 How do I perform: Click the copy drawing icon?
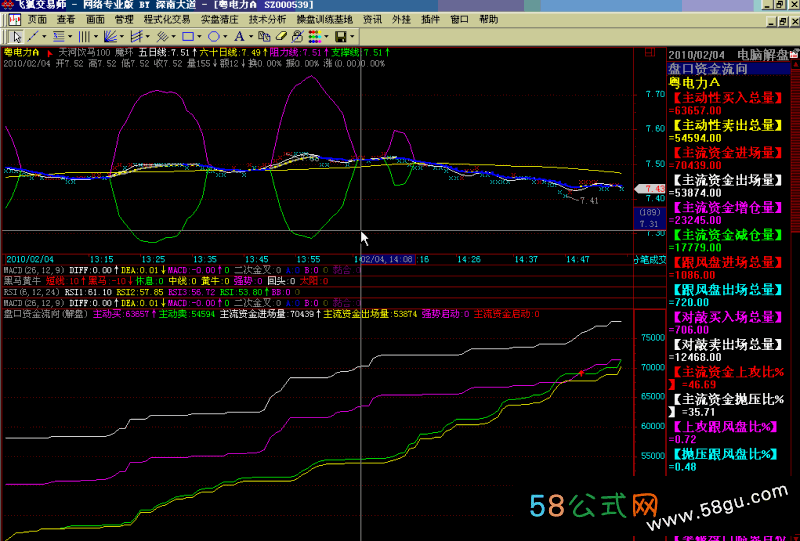(x=264, y=37)
